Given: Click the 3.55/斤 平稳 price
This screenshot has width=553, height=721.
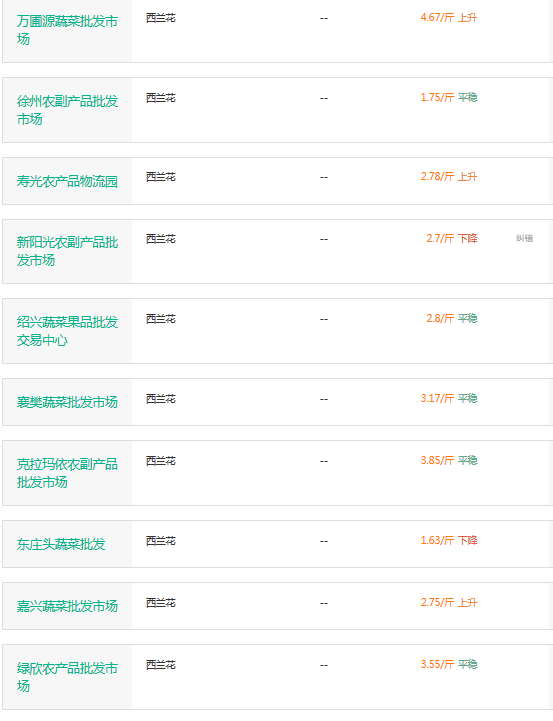Looking at the screenshot, I should point(449,664).
